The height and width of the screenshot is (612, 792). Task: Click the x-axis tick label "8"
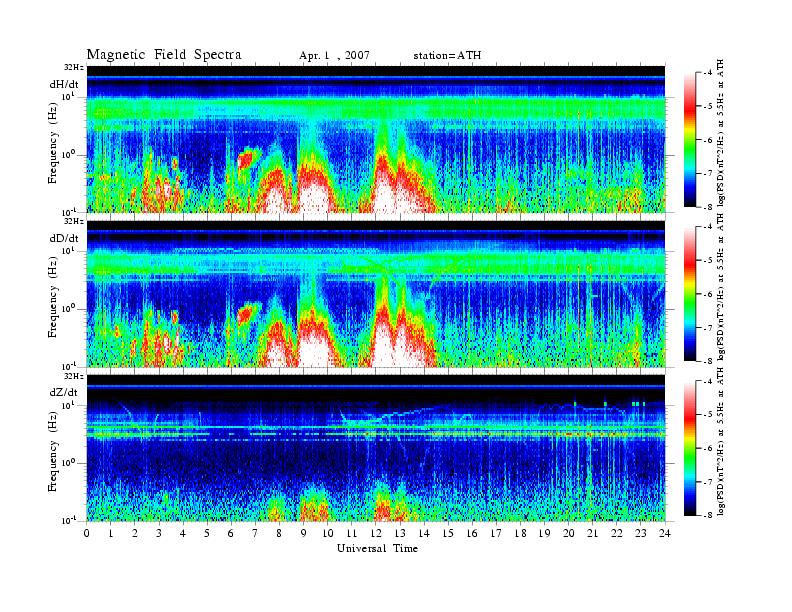(279, 533)
